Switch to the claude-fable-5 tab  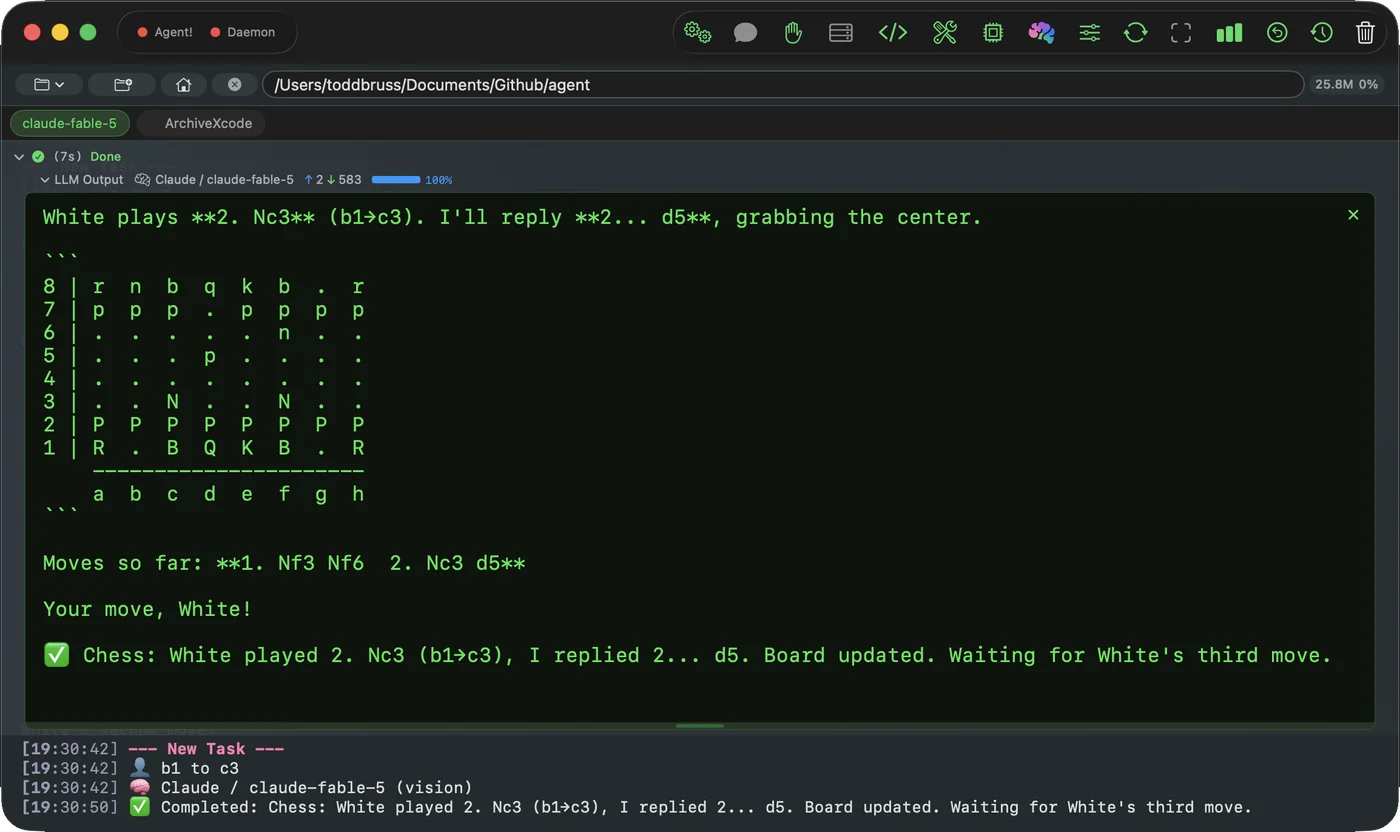[x=70, y=123]
